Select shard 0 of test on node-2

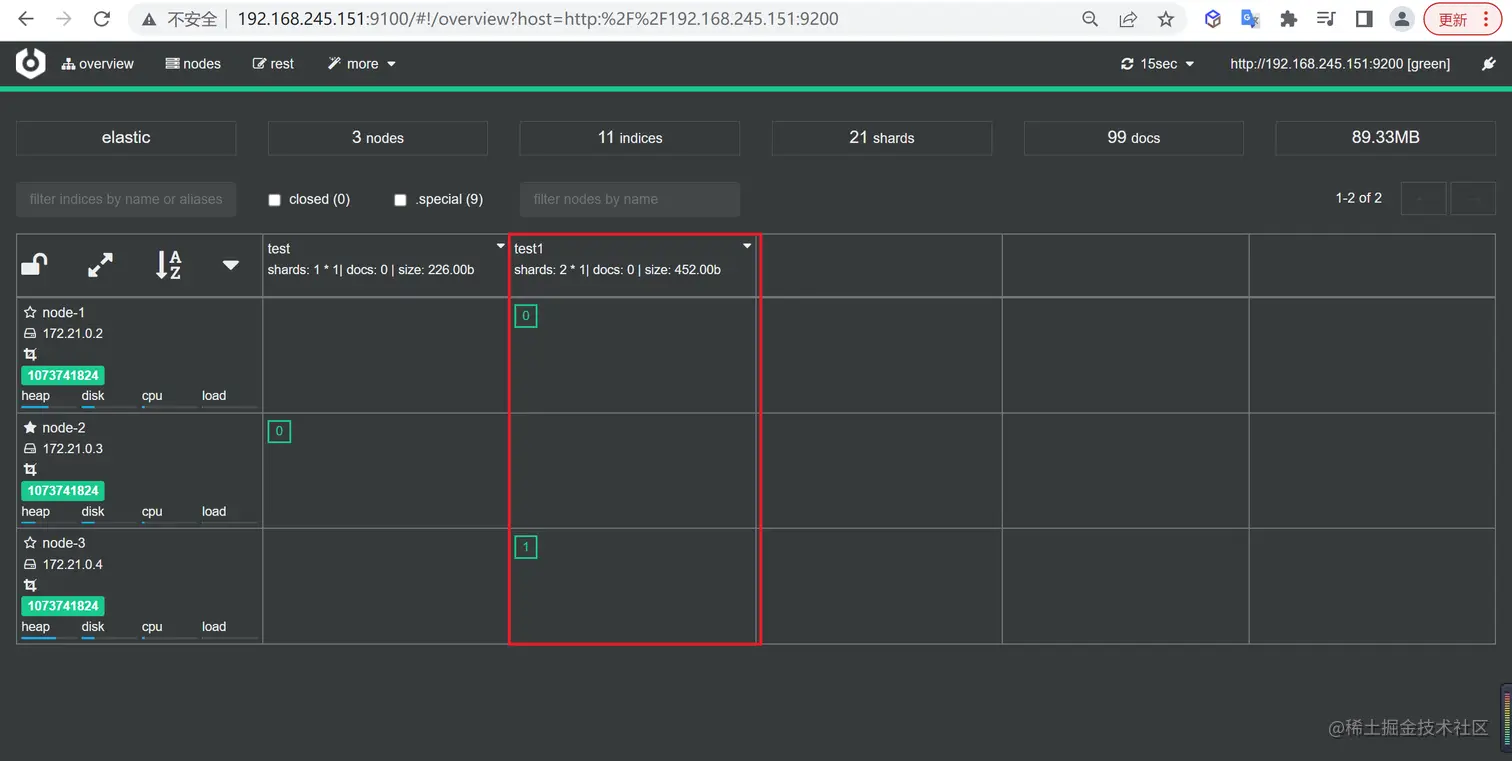point(279,432)
